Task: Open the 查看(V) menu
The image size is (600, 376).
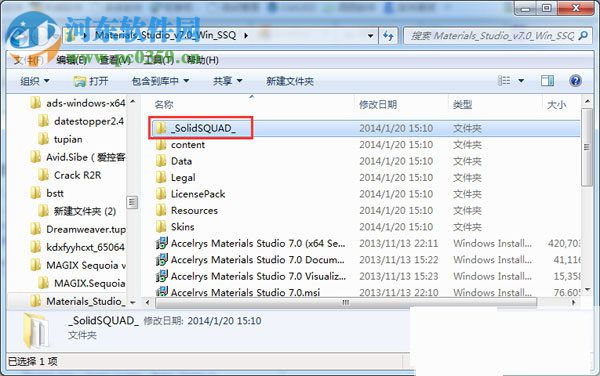Action: (x=115, y=60)
